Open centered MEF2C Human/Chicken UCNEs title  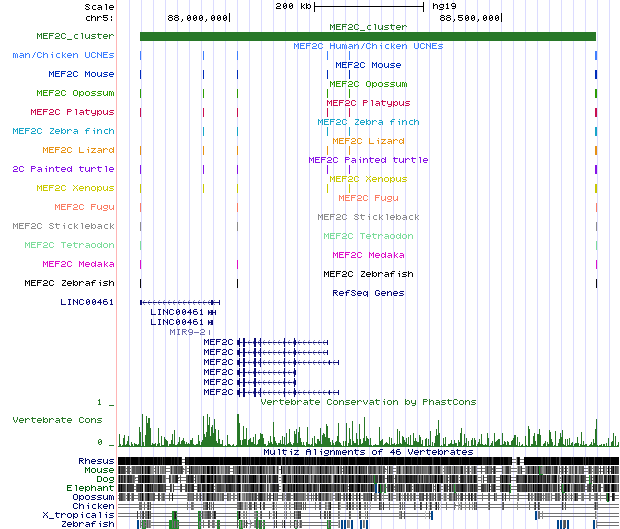368,46
